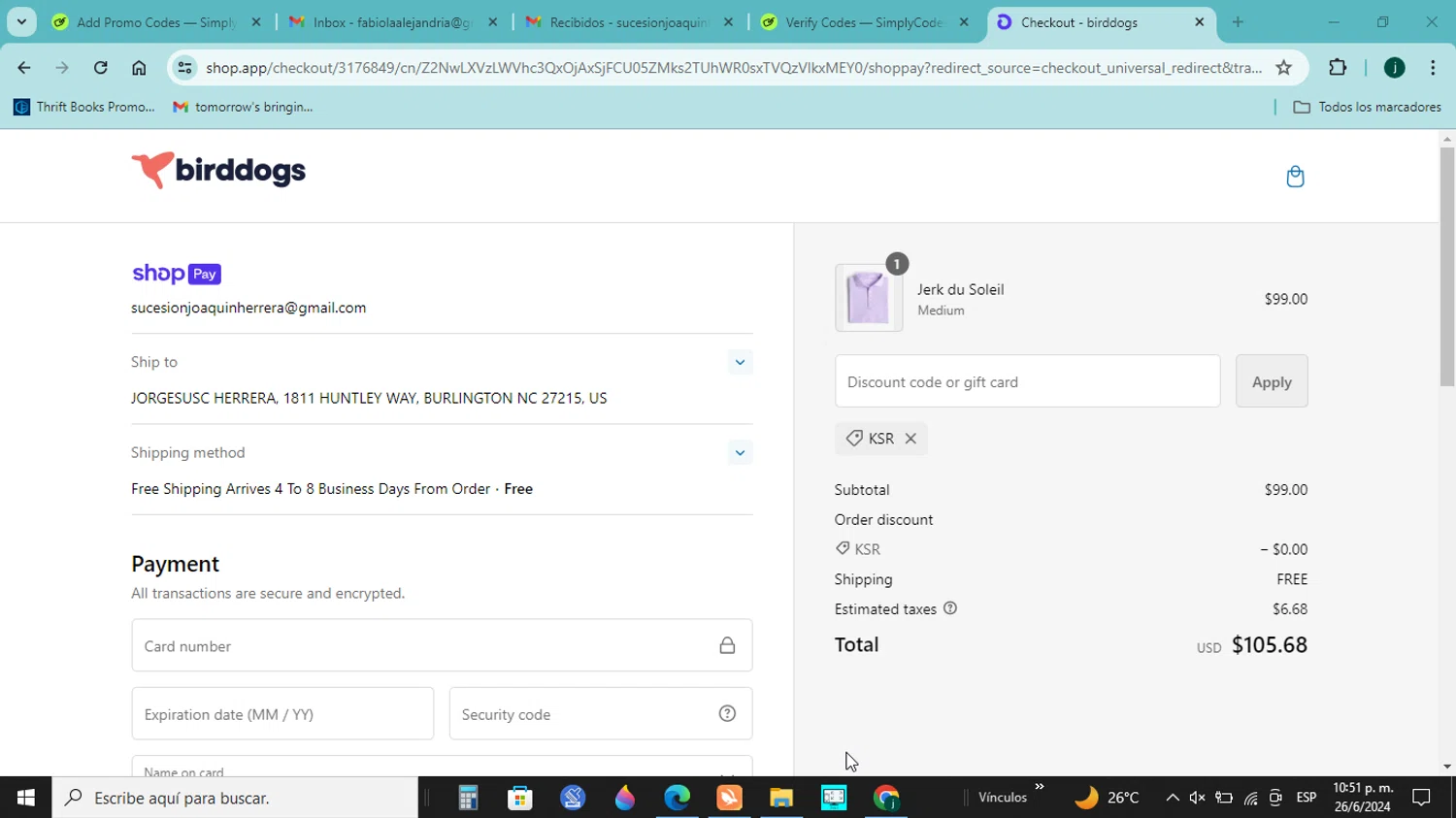Open the Vínculos toolbar overflow chevron
Image resolution: width=1456 pixels, height=818 pixels.
pyautogui.click(x=1040, y=787)
